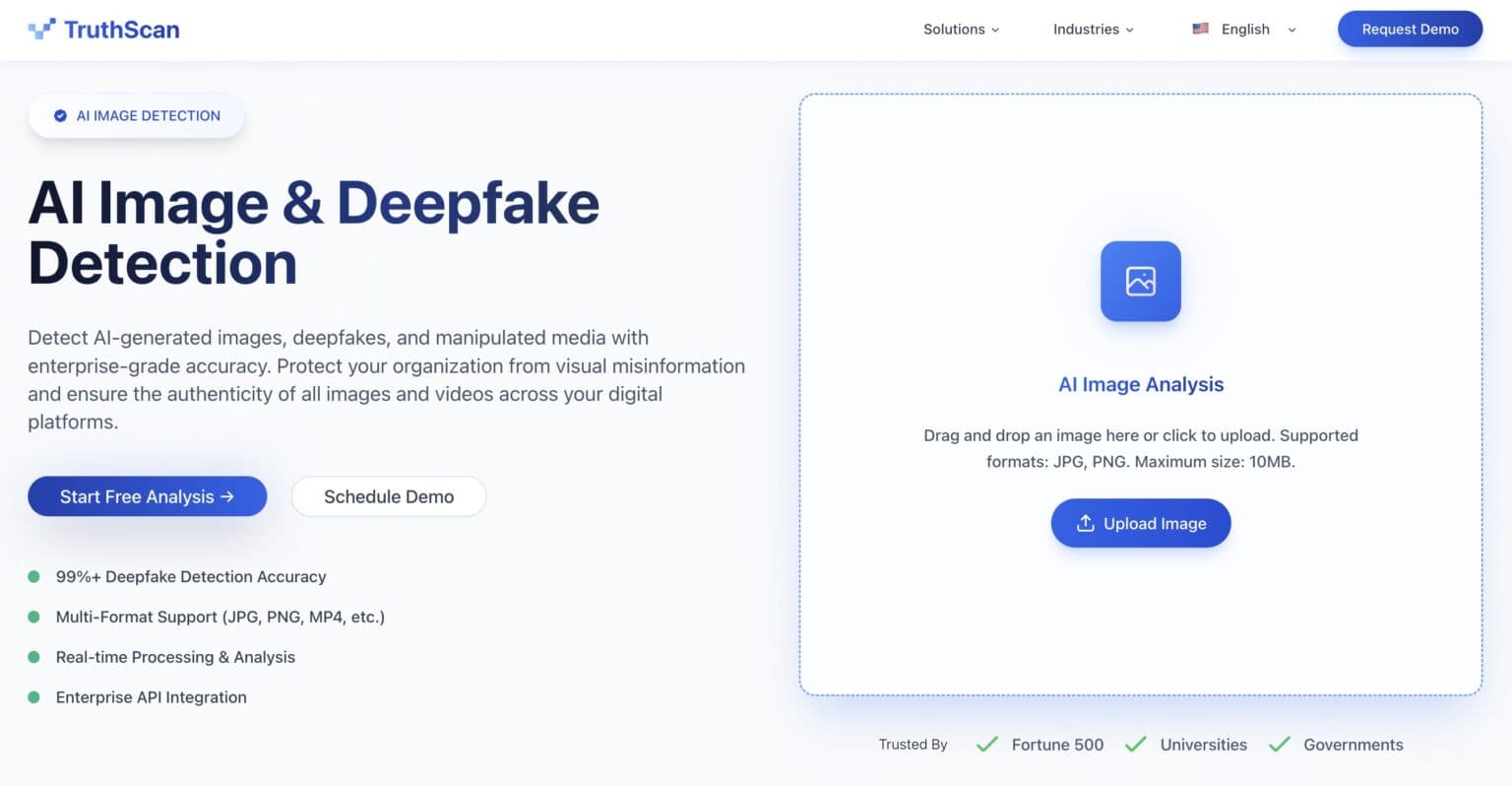Click the blue image icon above AI Image Analysis

point(1140,281)
